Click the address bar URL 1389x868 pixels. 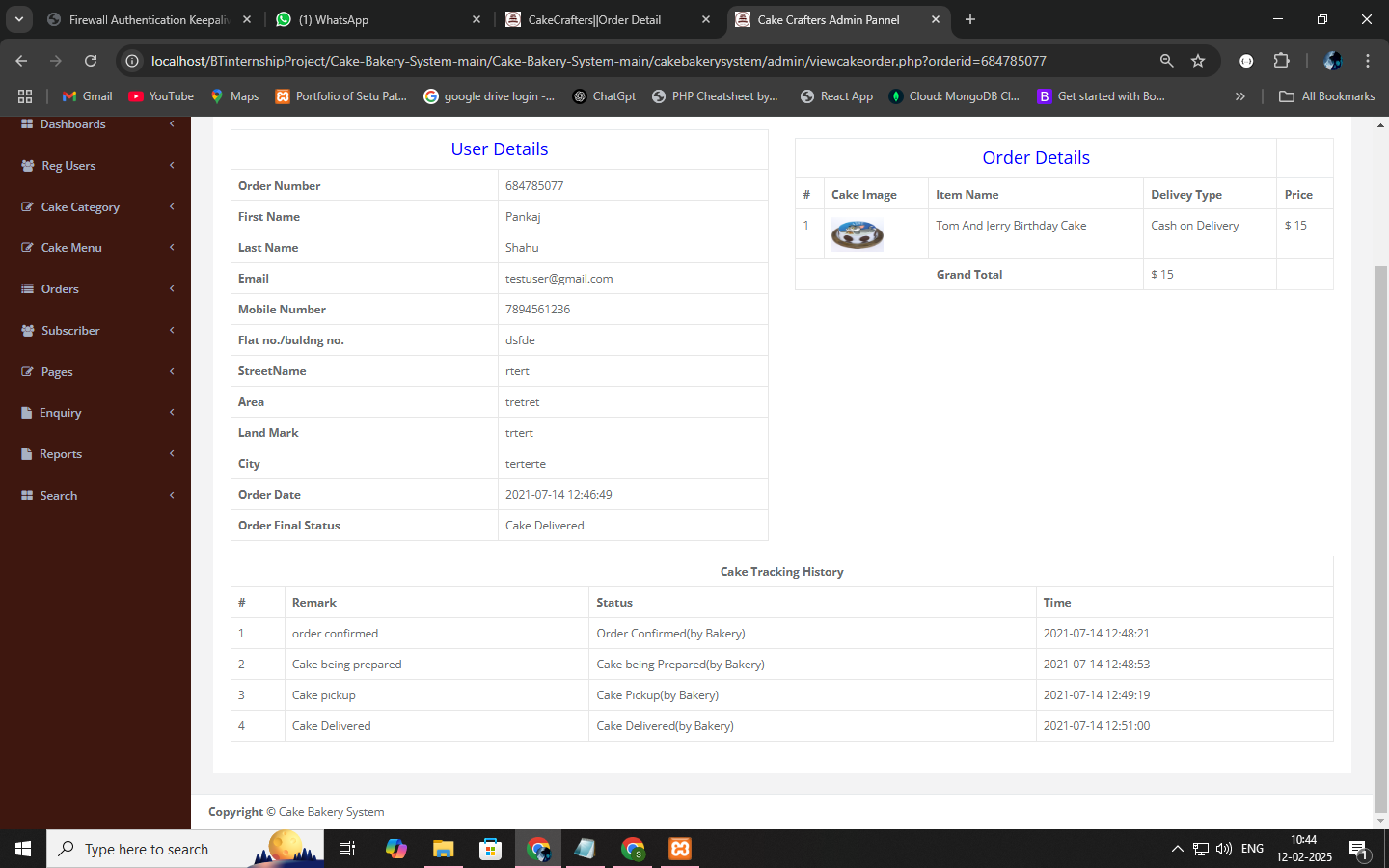[598, 61]
